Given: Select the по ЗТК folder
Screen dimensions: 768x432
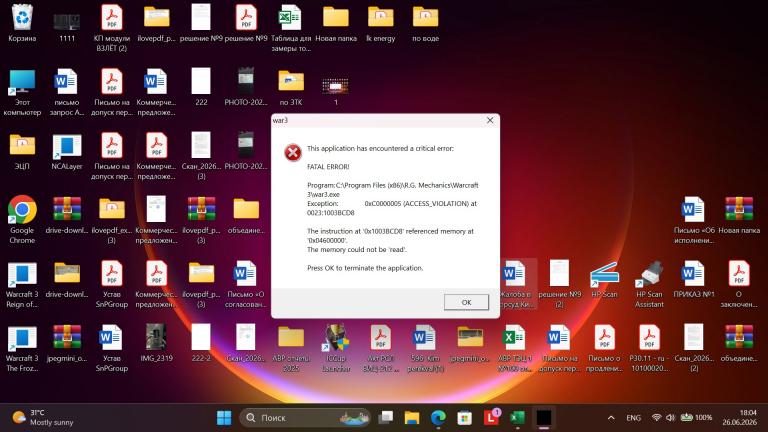Looking at the screenshot, I should tap(291, 87).
